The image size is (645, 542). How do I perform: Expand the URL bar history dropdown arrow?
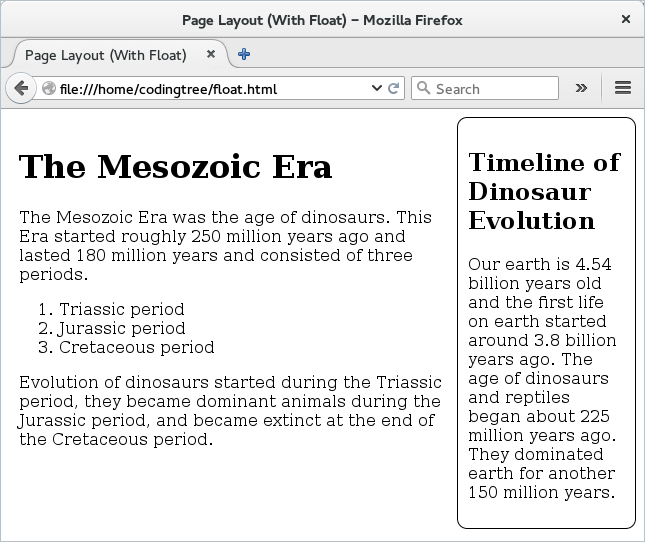(x=377, y=88)
